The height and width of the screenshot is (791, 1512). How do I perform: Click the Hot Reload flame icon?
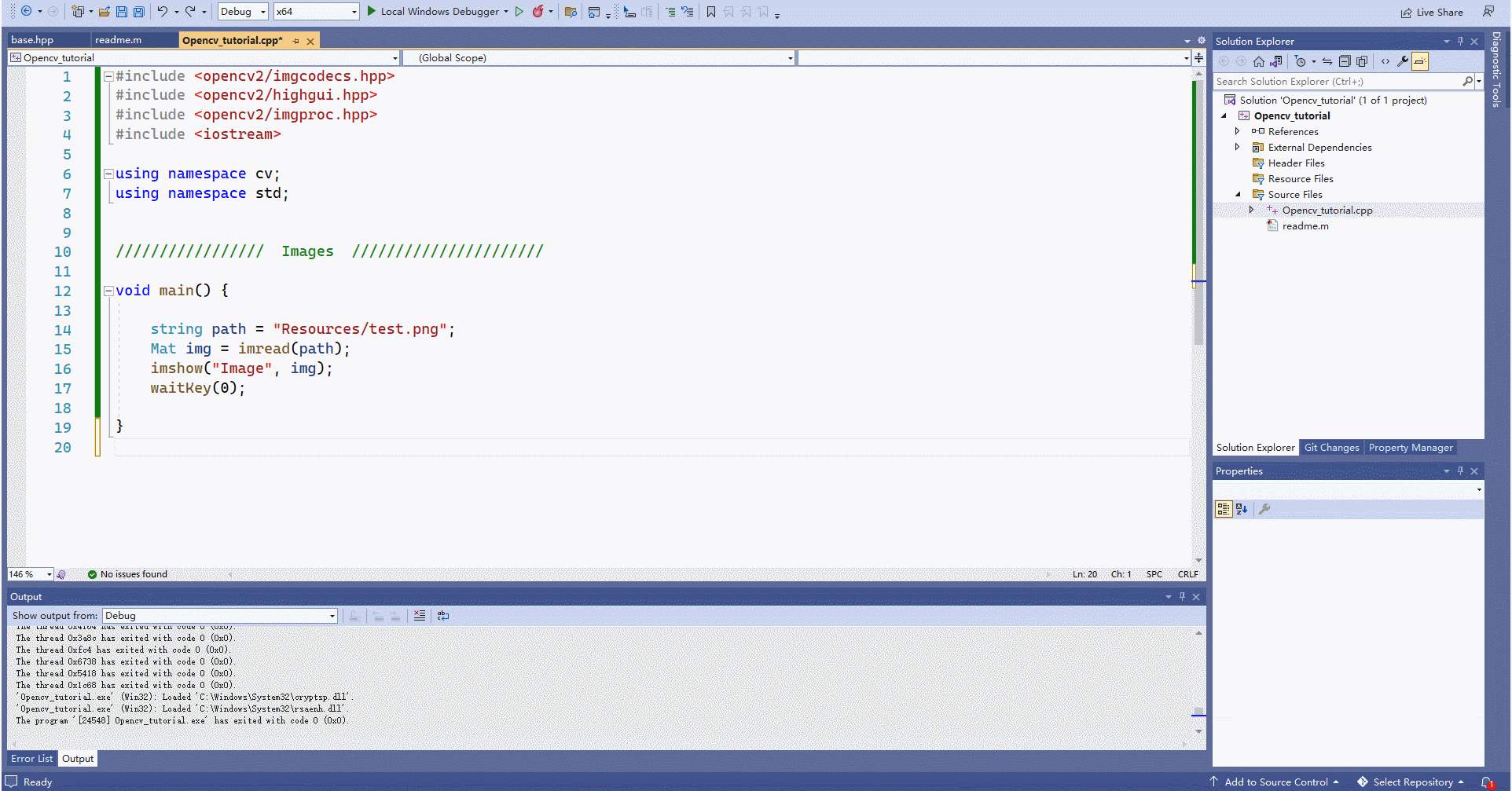[x=538, y=11]
